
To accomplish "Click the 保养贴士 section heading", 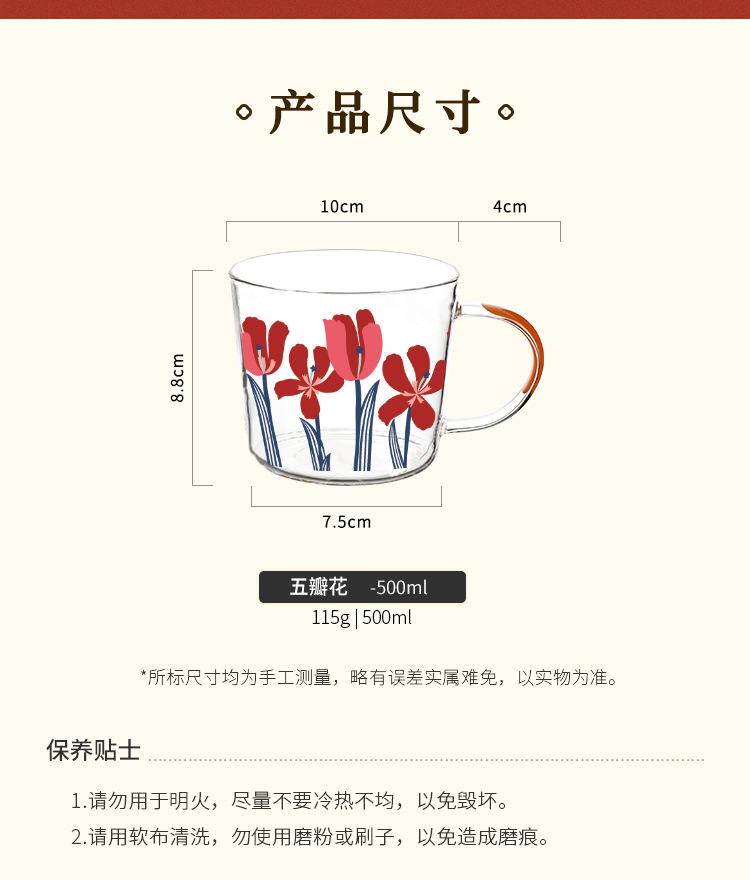I will 93,750.
